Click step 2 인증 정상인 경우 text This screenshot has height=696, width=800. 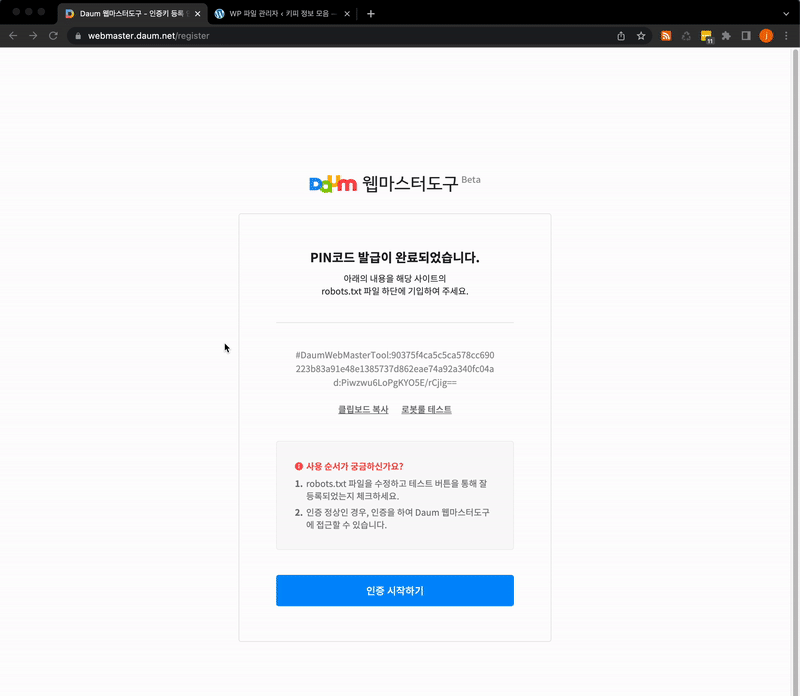397,518
